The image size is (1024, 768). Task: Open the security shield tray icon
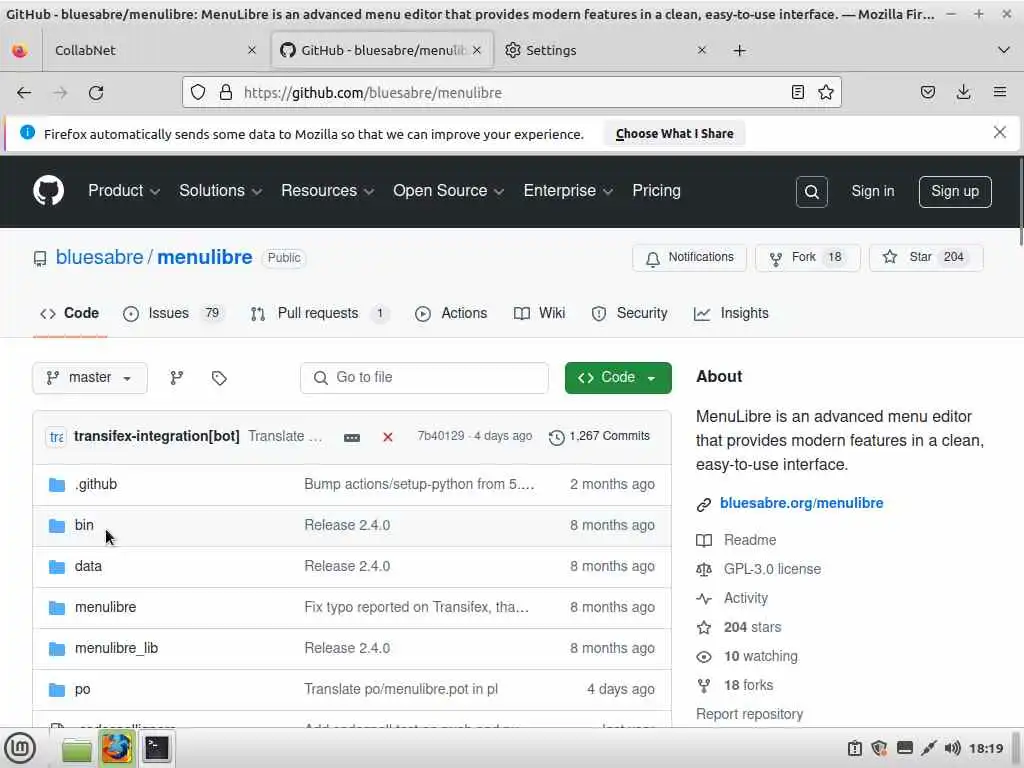pyautogui.click(x=879, y=748)
